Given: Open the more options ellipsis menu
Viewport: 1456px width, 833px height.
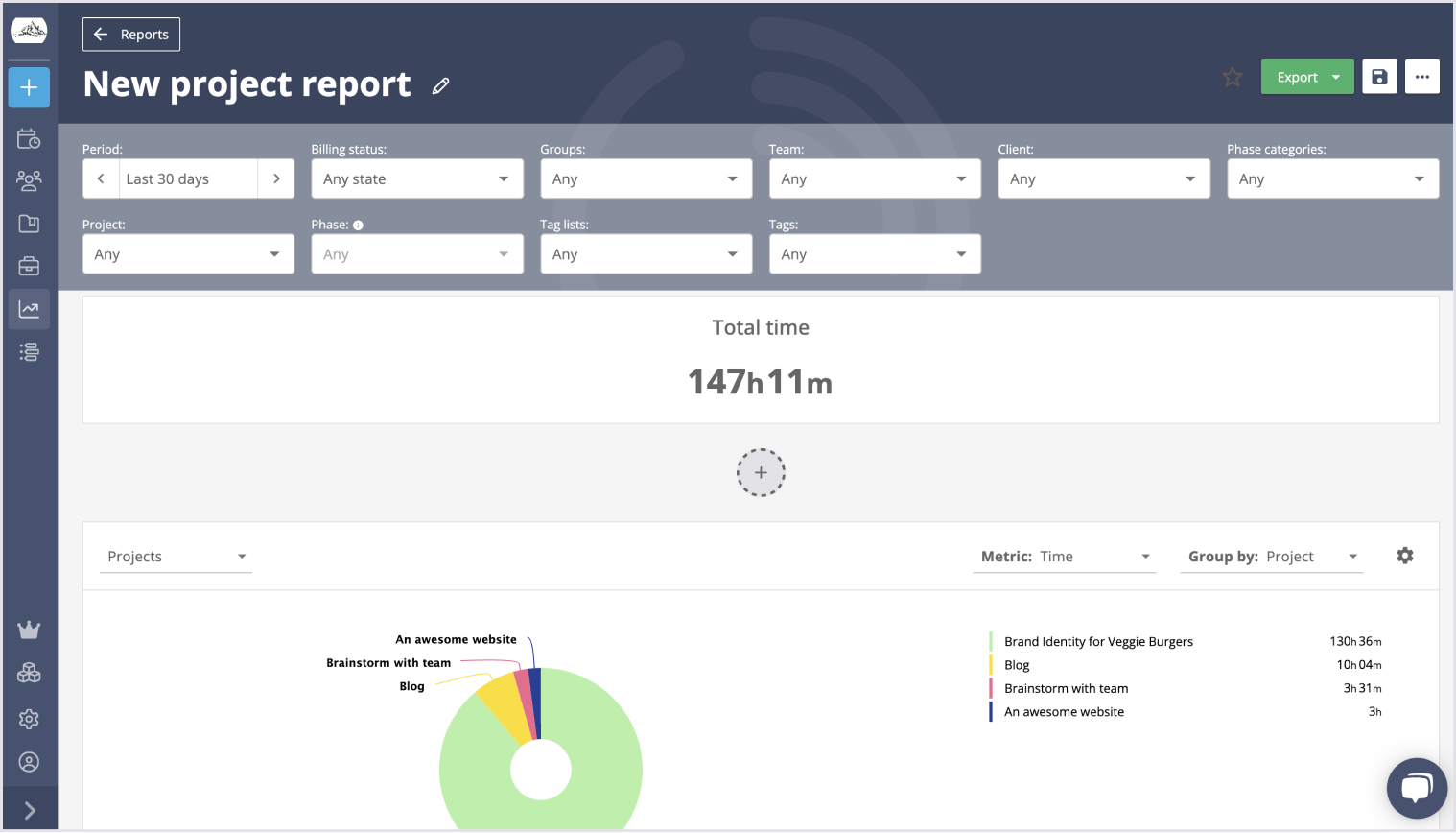Looking at the screenshot, I should [1422, 77].
